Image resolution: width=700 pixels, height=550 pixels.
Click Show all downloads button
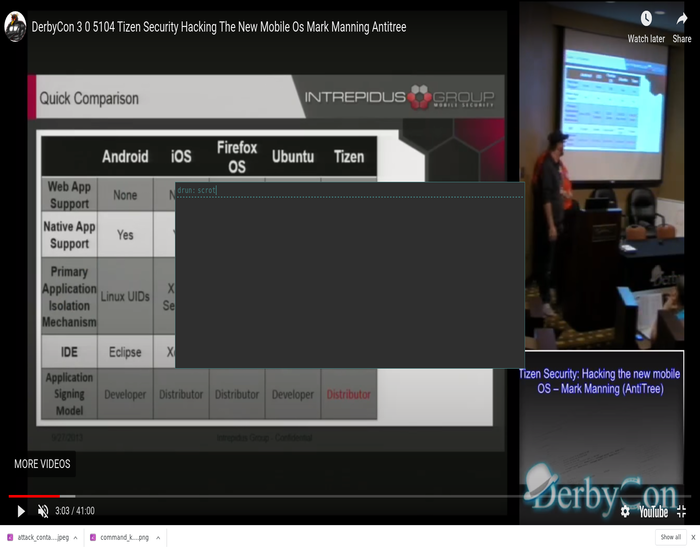671,537
